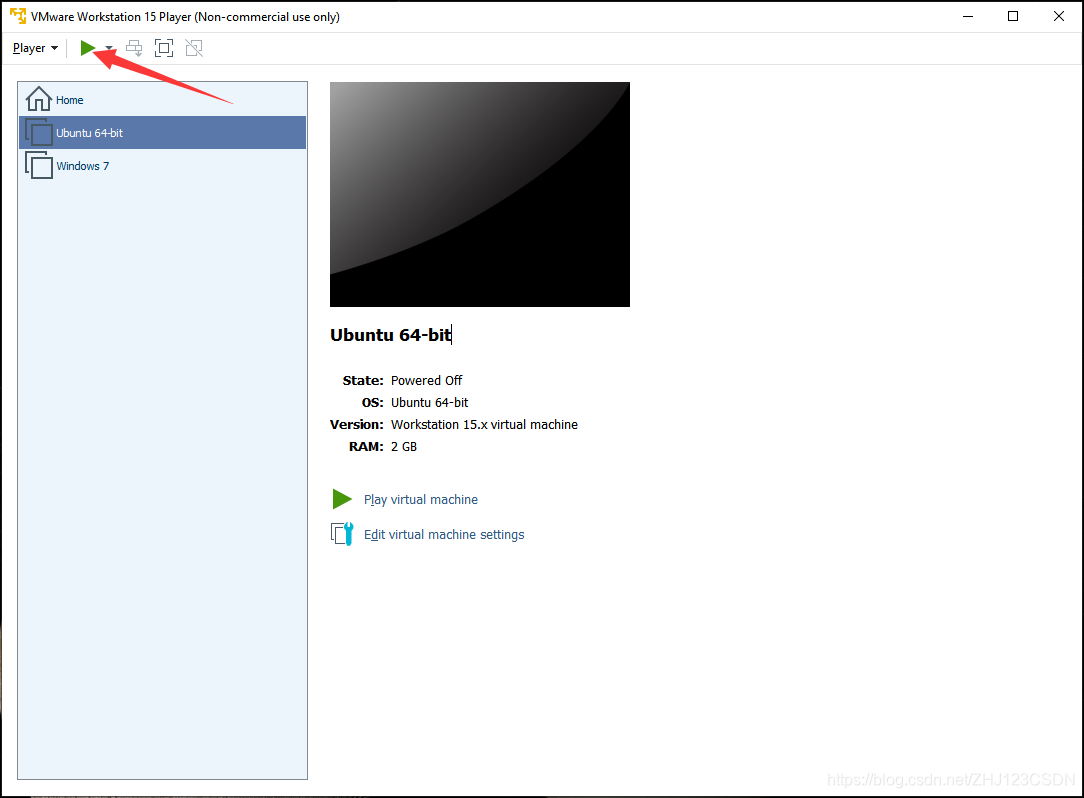Maximize the VMware Player window

(x=1013, y=17)
